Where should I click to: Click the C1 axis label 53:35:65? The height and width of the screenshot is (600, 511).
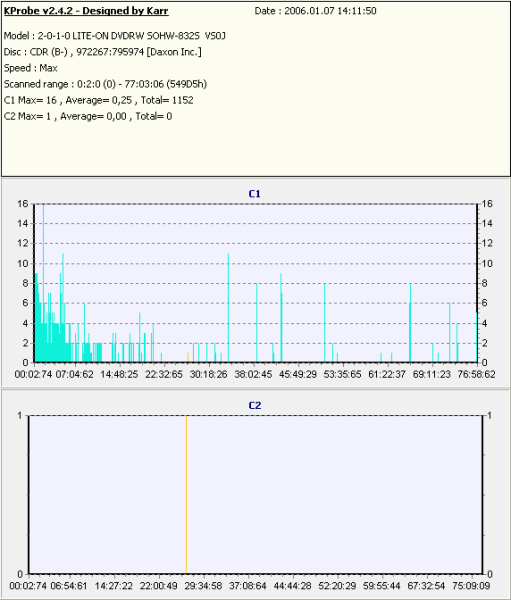(342, 374)
